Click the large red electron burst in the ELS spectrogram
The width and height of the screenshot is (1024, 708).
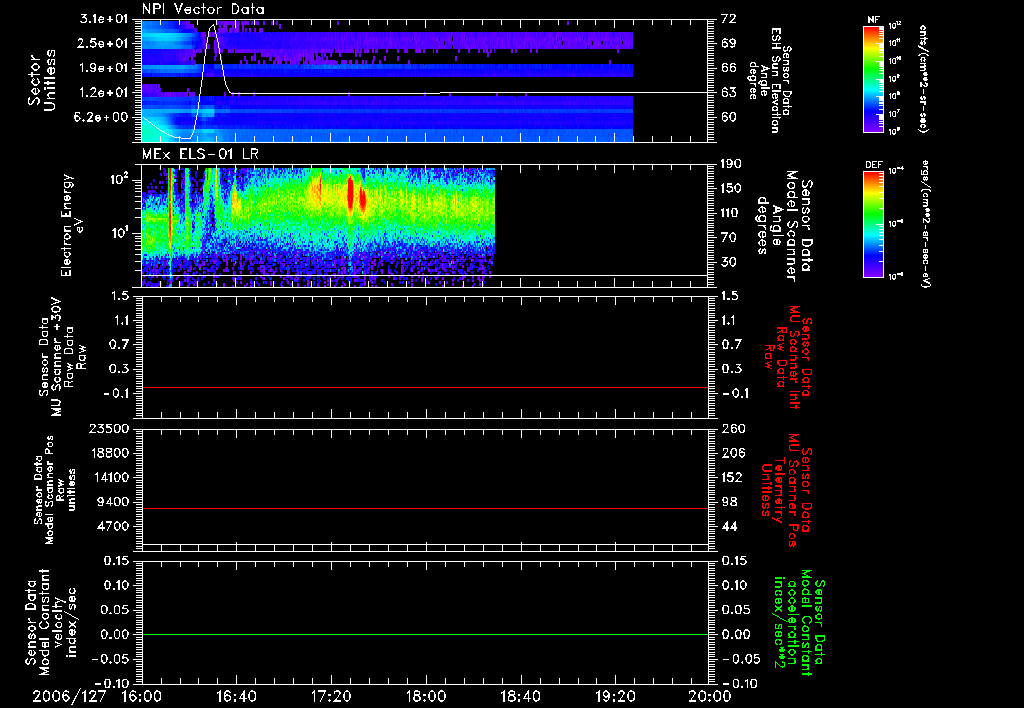pos(351,192)
